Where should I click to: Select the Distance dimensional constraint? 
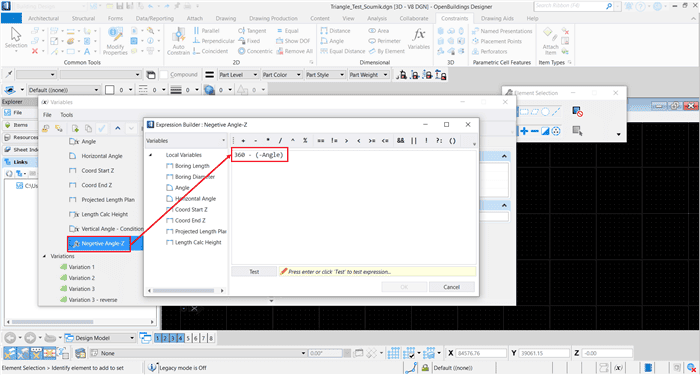click(x=335, y=31)
